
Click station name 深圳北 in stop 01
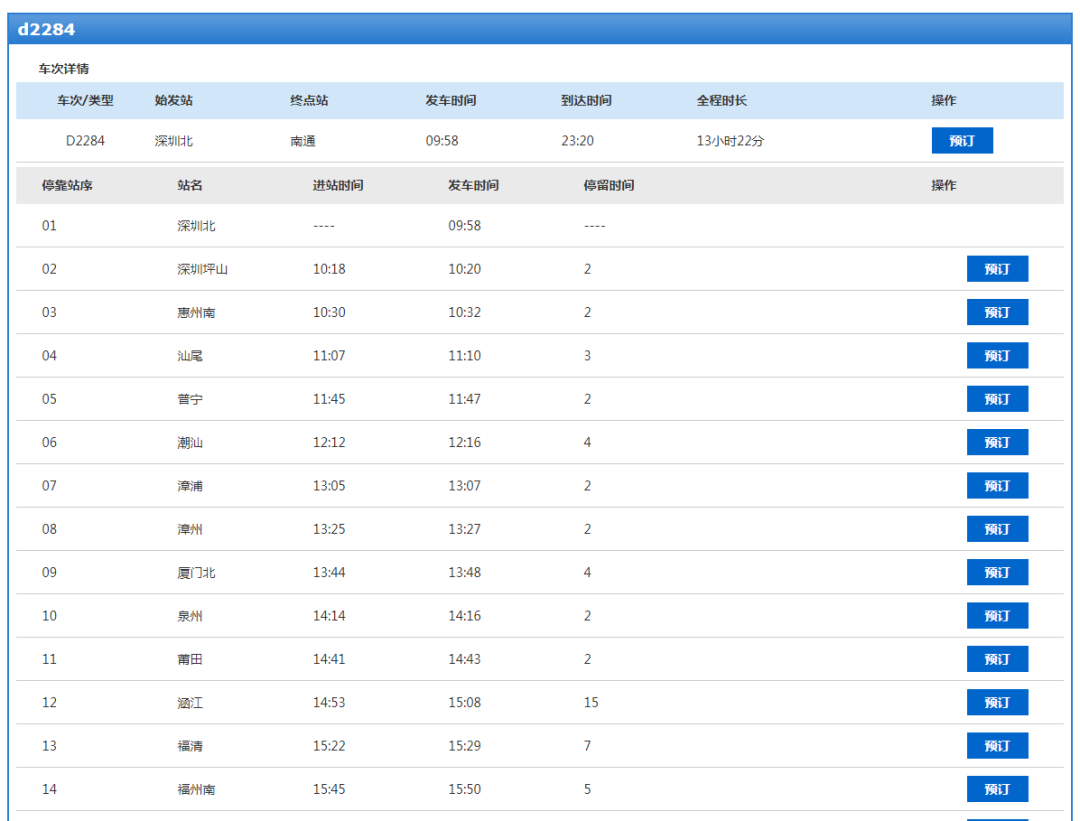point(196,226)
